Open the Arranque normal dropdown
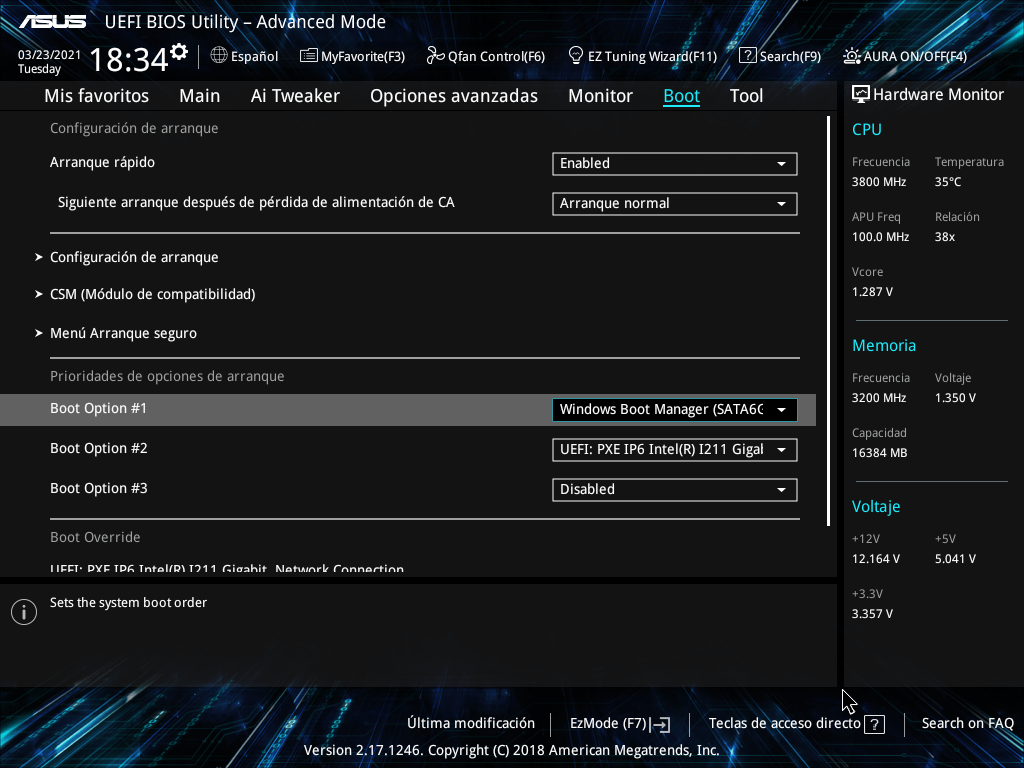Viewport: 1024px width, 768px height. tap(675, 203)
